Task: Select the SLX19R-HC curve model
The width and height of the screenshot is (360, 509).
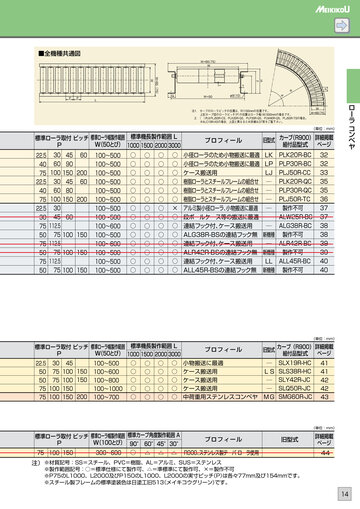Action: click(295, 363)
